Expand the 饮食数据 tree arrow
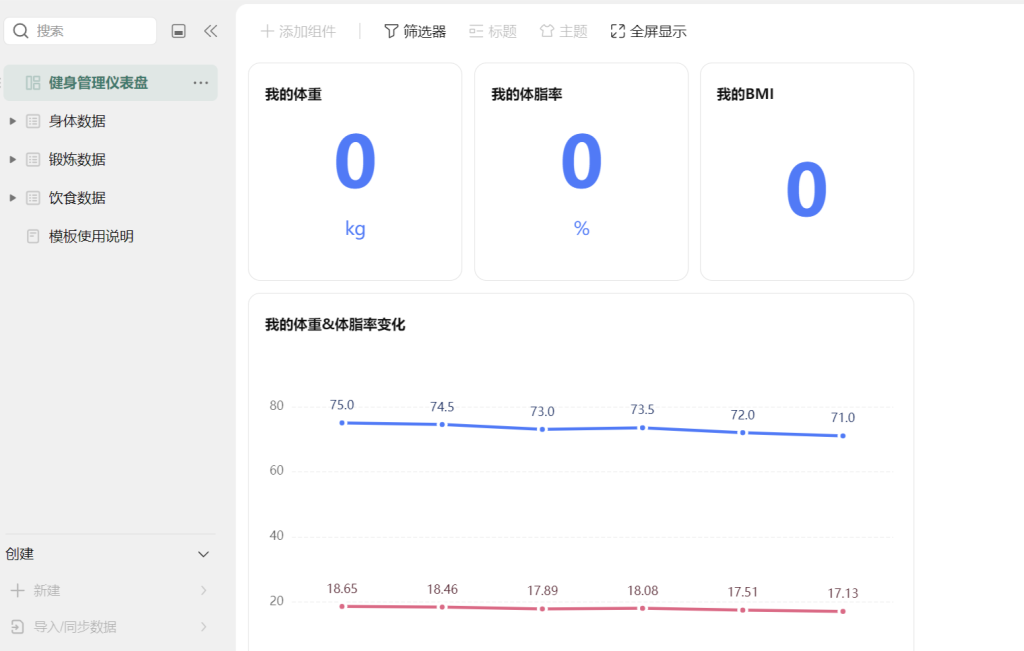 click(x=12, y=198)
